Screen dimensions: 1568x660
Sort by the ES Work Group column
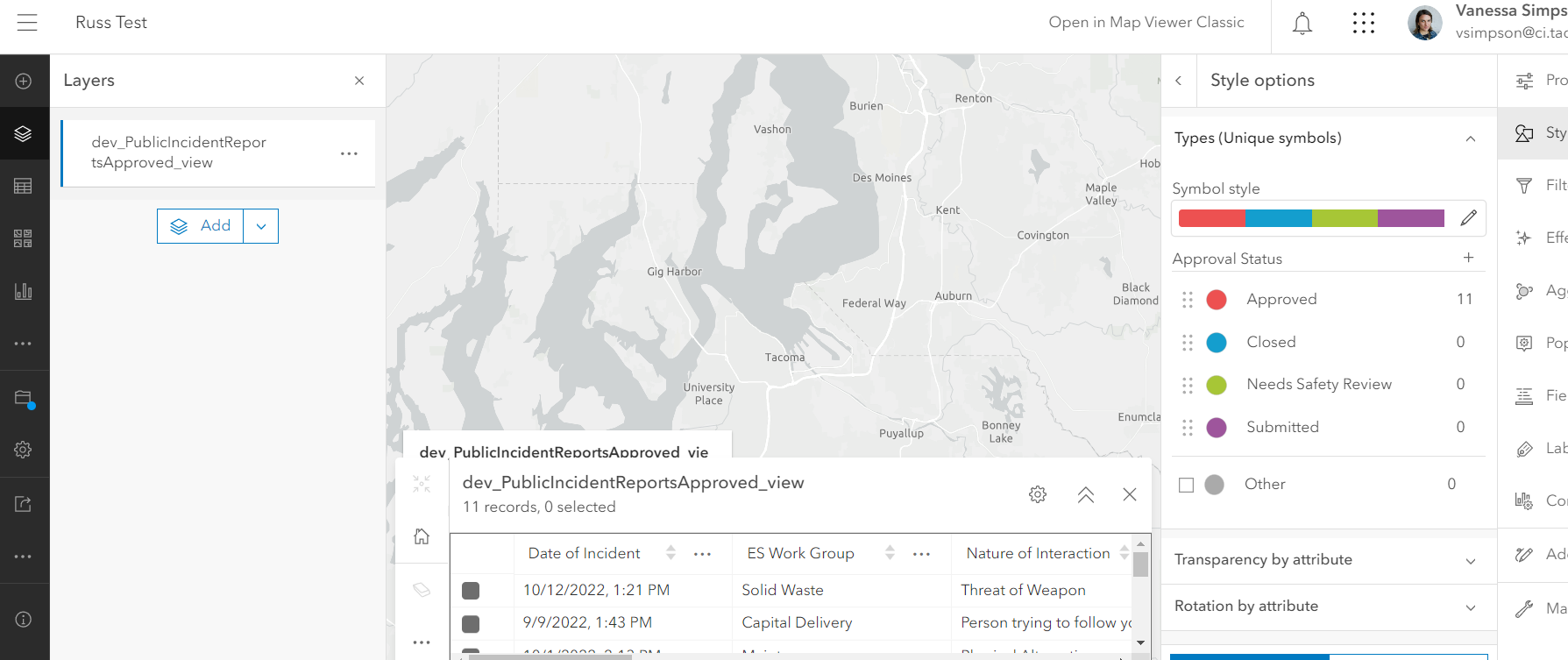(890, 553)
